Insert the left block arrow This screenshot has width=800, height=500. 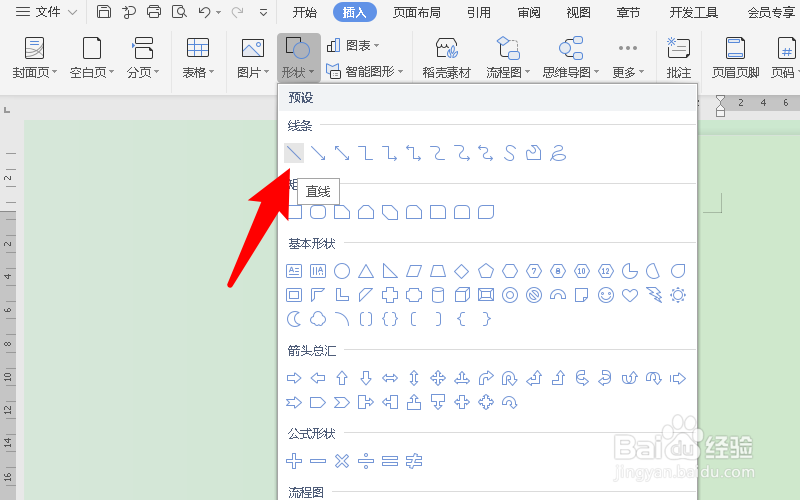pyautogui.click(x=318, y=378)
